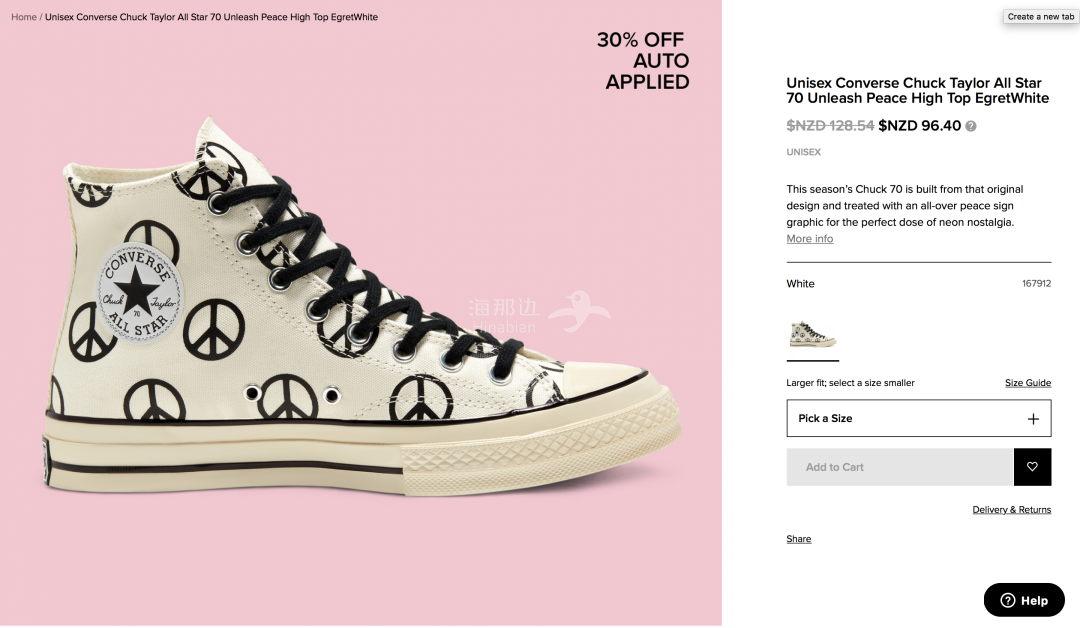The height and width of the screenshot is (628, 1080).
Task: Click the plus icon in Pick a Size
Action: pos(1032,419)
